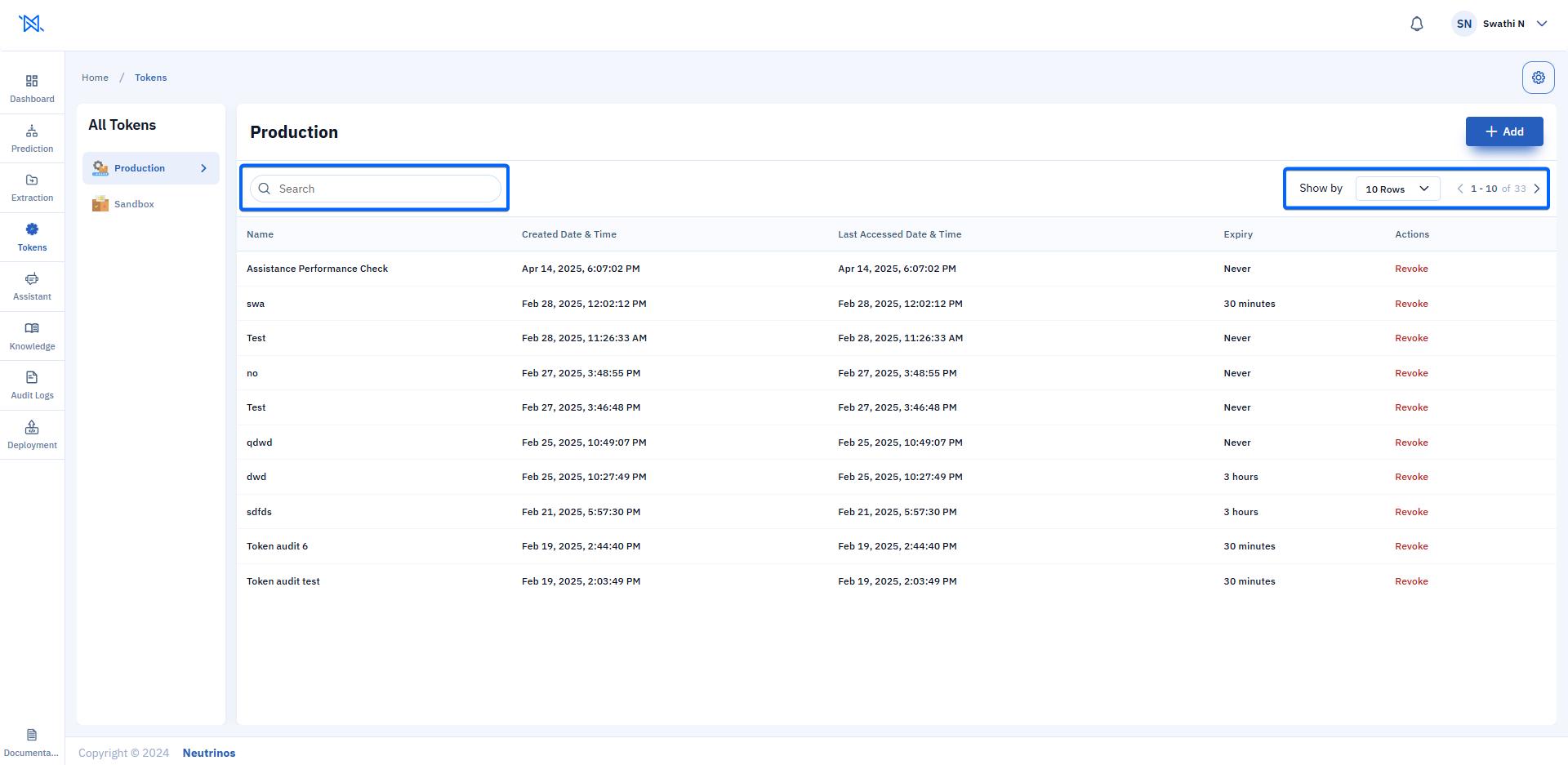Go to next page of tokens
This screenshot has width=1568, height=765.
[1537, 189]
